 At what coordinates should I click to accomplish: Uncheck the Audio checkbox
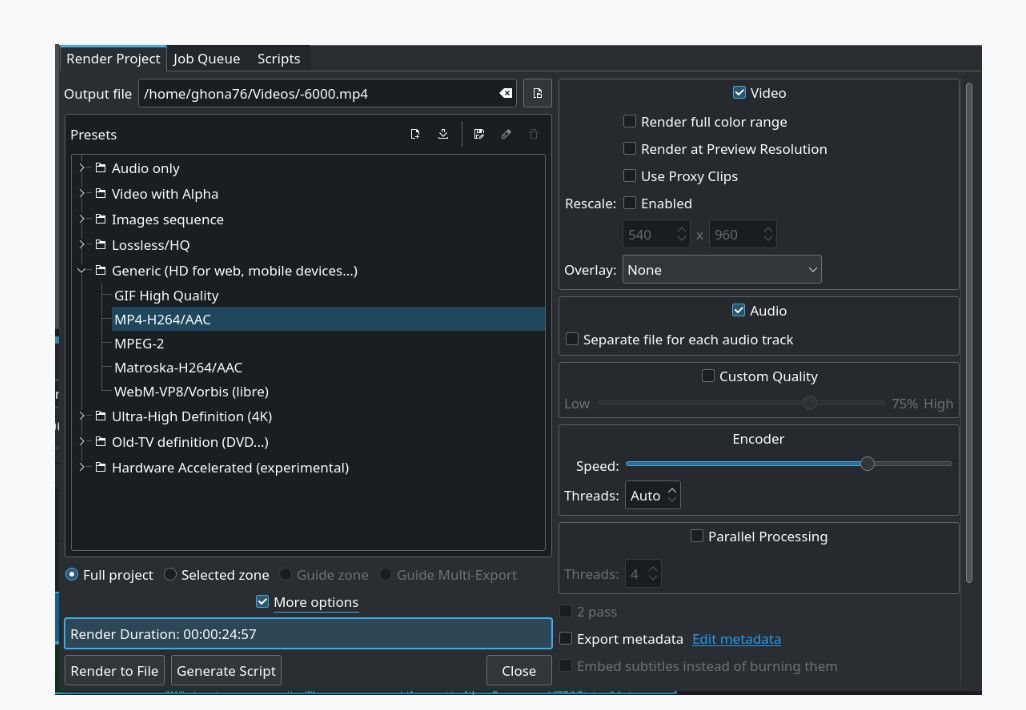(740, 310)
